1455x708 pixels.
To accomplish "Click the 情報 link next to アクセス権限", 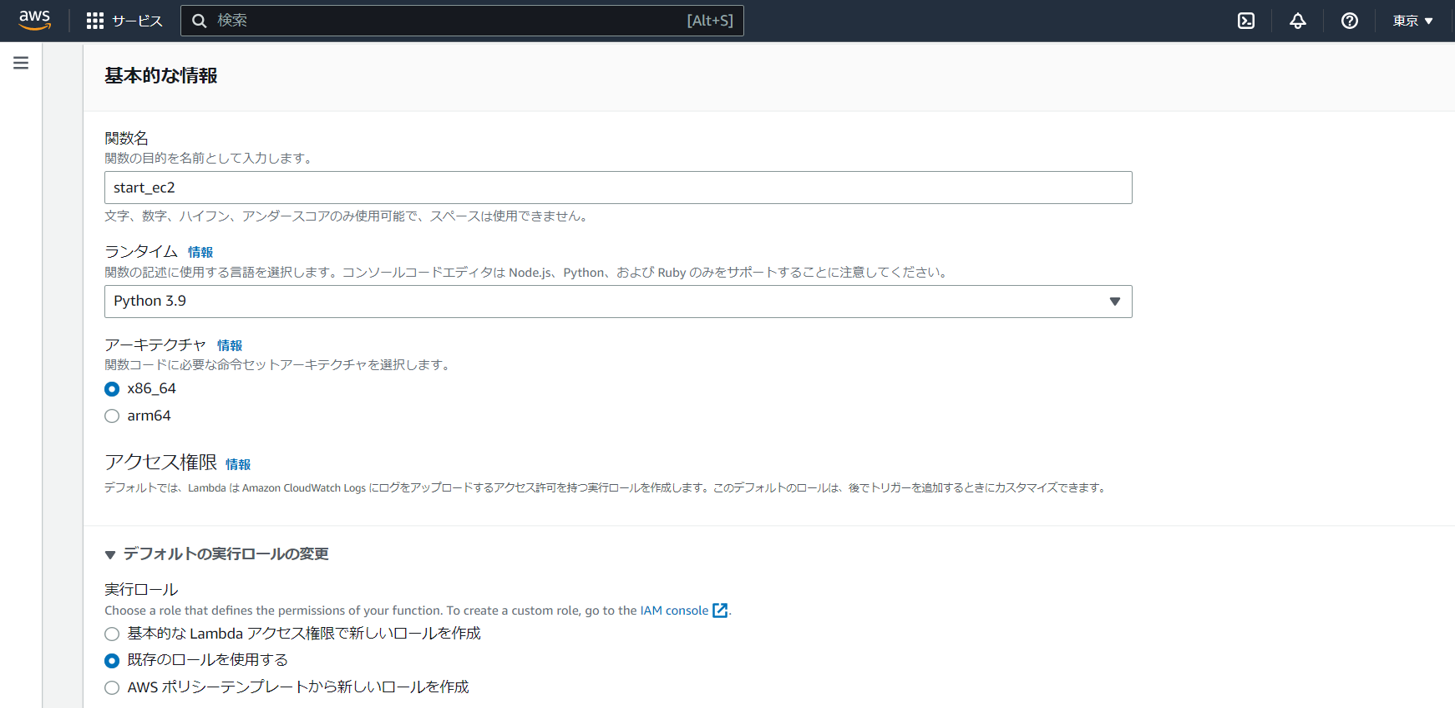I will [238, 465].
